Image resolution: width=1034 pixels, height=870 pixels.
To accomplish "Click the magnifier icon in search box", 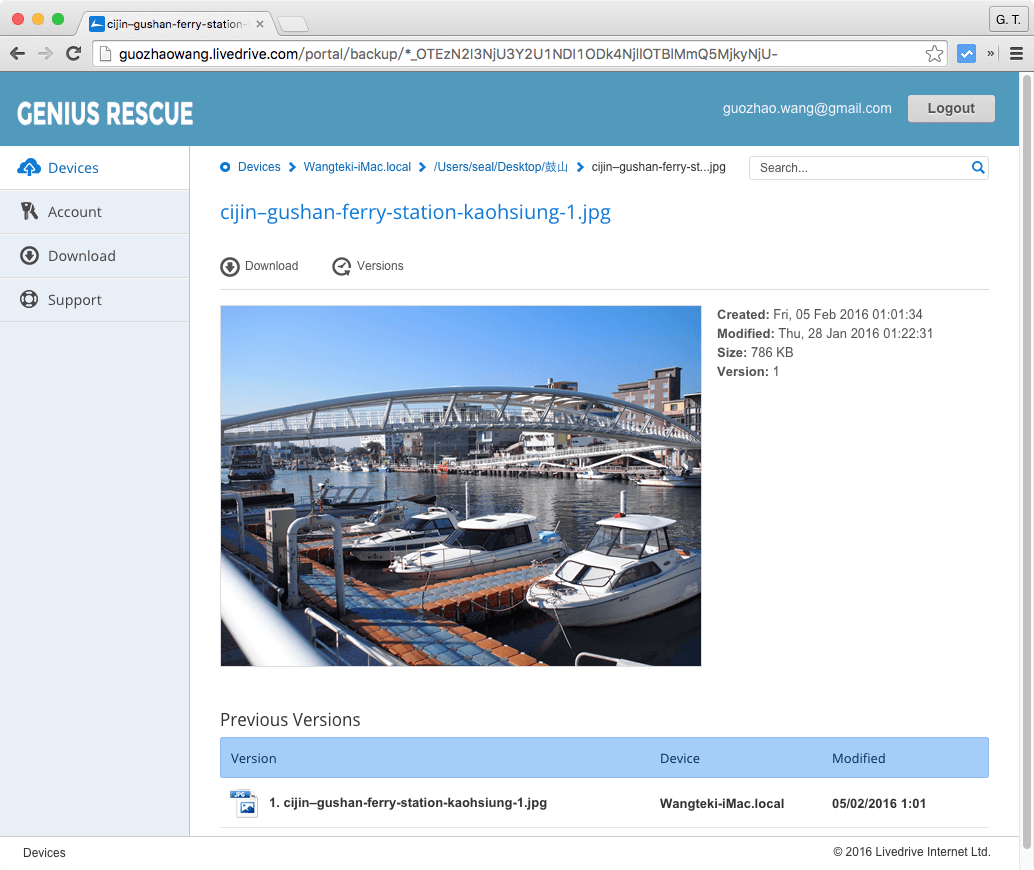I will pos(978,168).
